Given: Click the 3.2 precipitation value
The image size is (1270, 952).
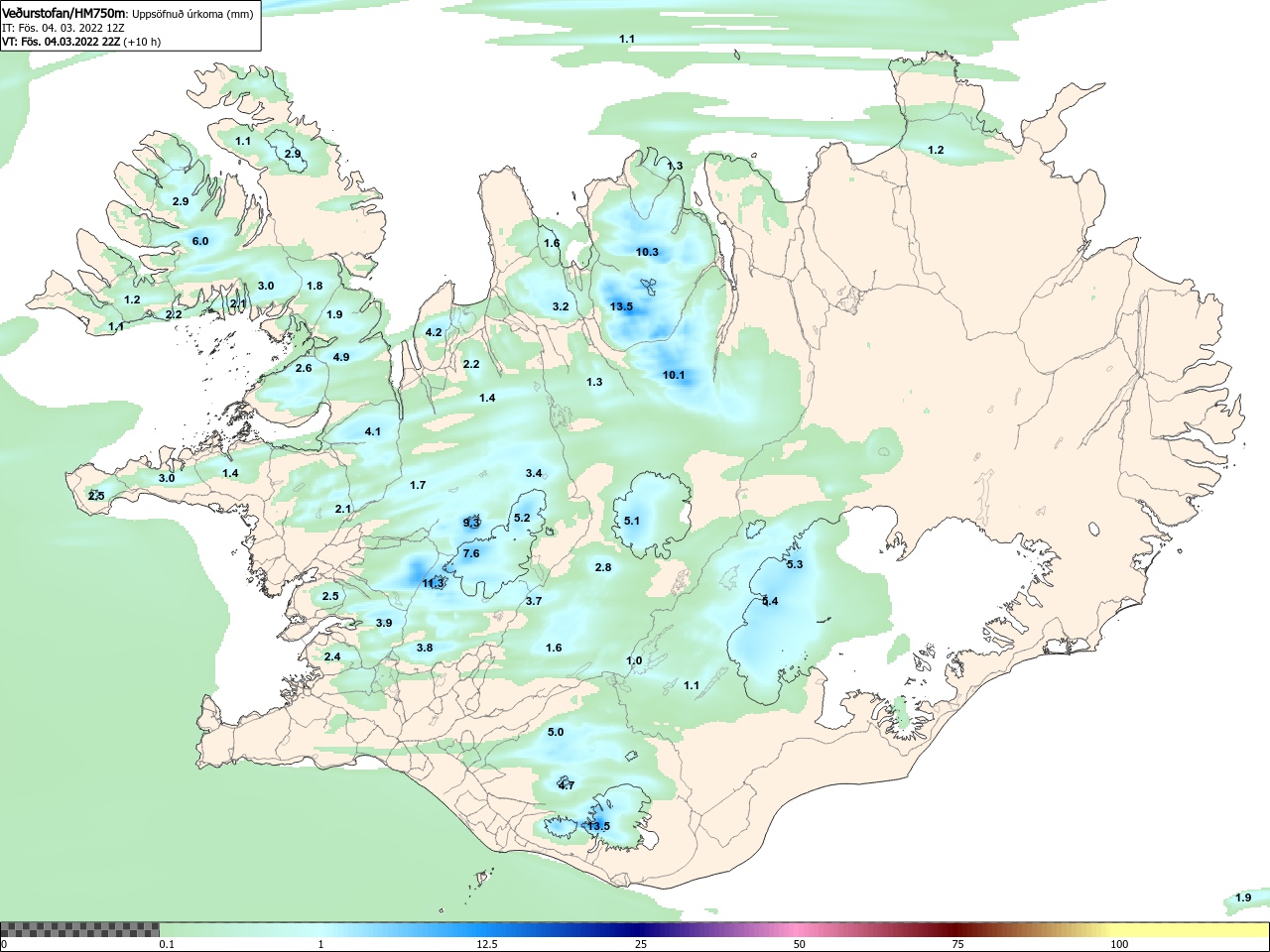Looking at the screenshot, I should click(x=561, y=306).
